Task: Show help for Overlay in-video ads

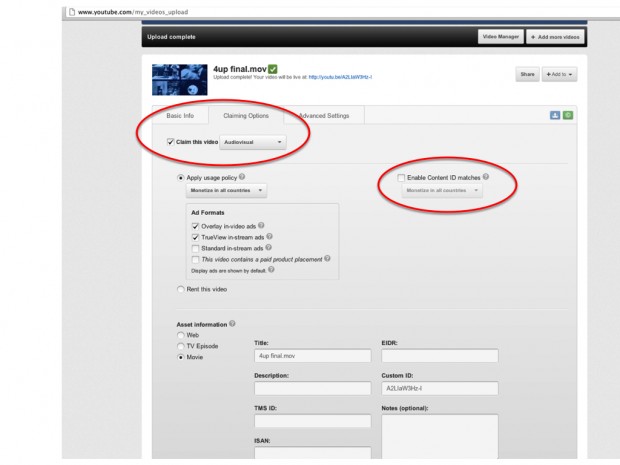Action: coord(261,225)
